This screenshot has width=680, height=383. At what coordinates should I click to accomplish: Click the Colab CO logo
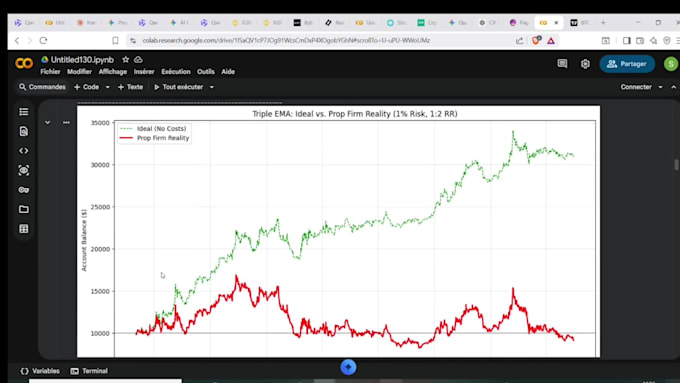[24, 63]
